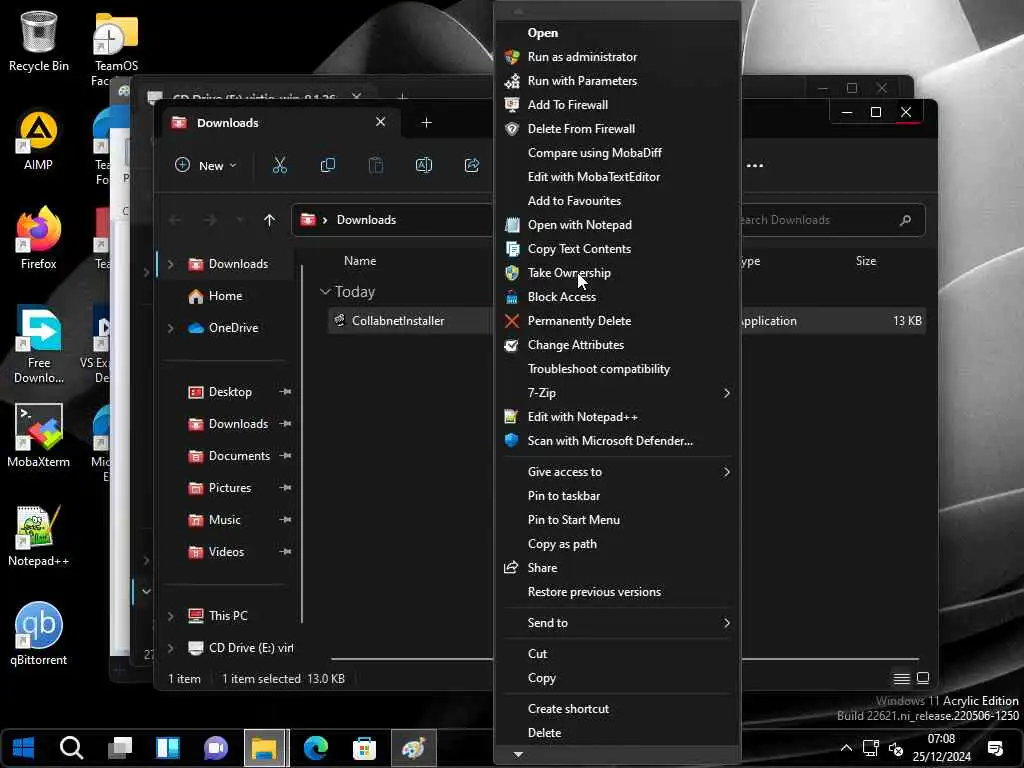Open pinned Pictures folder in sidebar
Image resolution: width=1024 pixels, height=768 pixels.
230,488
